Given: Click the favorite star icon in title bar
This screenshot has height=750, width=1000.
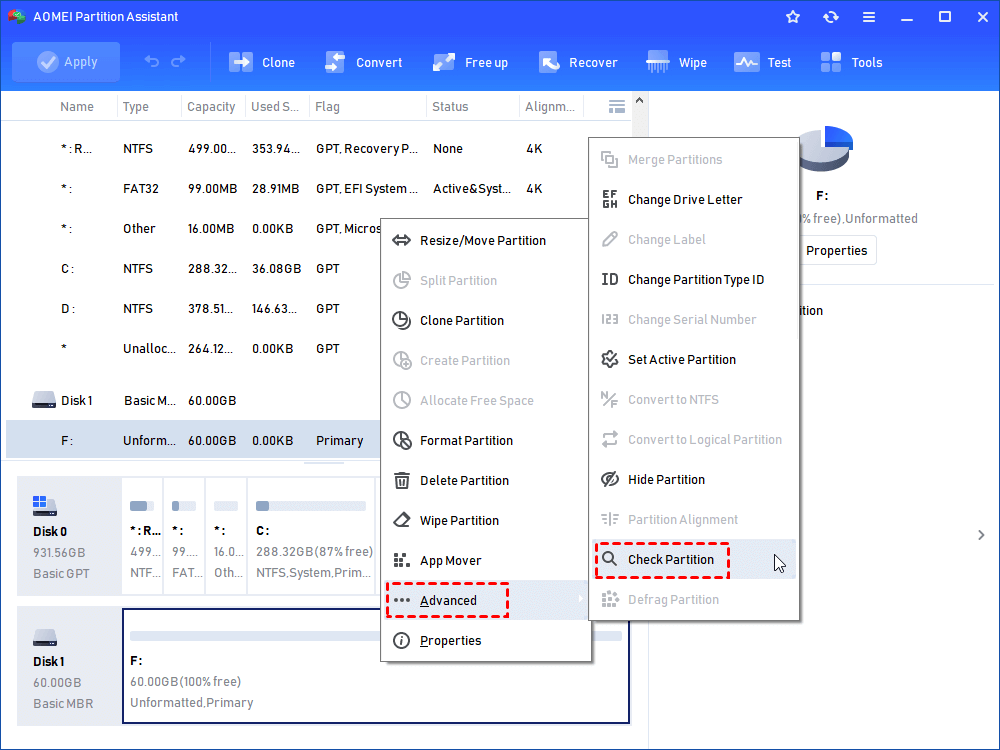Looking at the screenshot, I should pyautogui.click(x=793, y=17).
